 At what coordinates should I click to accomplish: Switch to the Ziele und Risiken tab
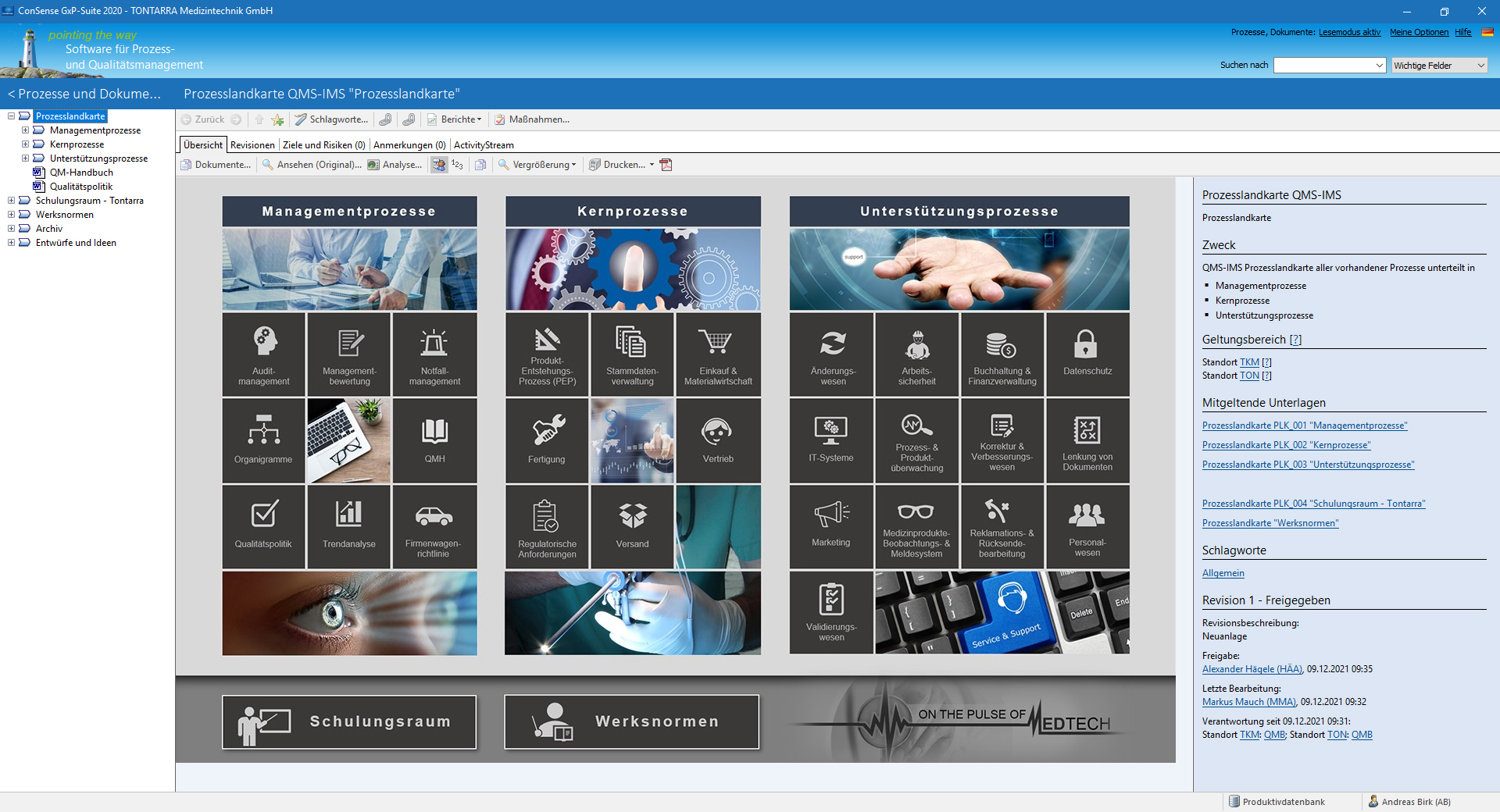click(x=323, y=145)
